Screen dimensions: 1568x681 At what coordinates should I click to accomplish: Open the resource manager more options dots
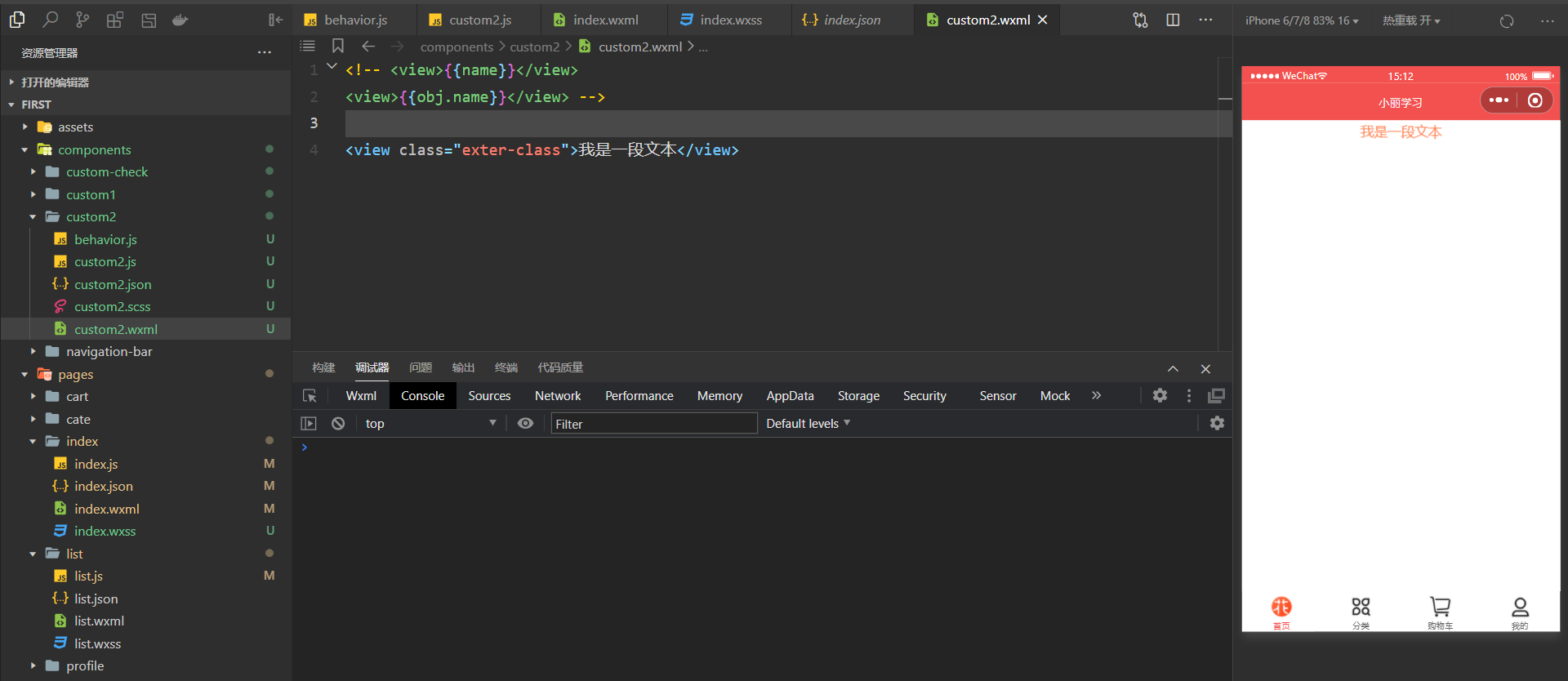265,52
